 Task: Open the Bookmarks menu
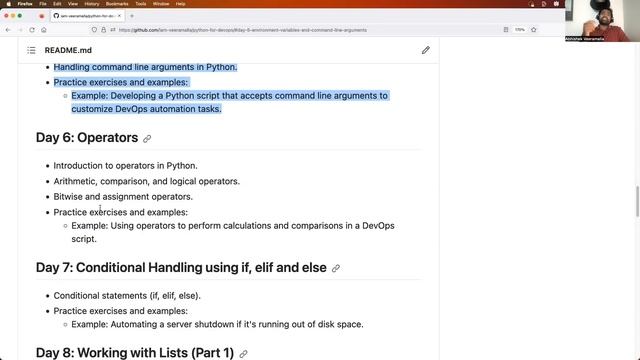117,4
